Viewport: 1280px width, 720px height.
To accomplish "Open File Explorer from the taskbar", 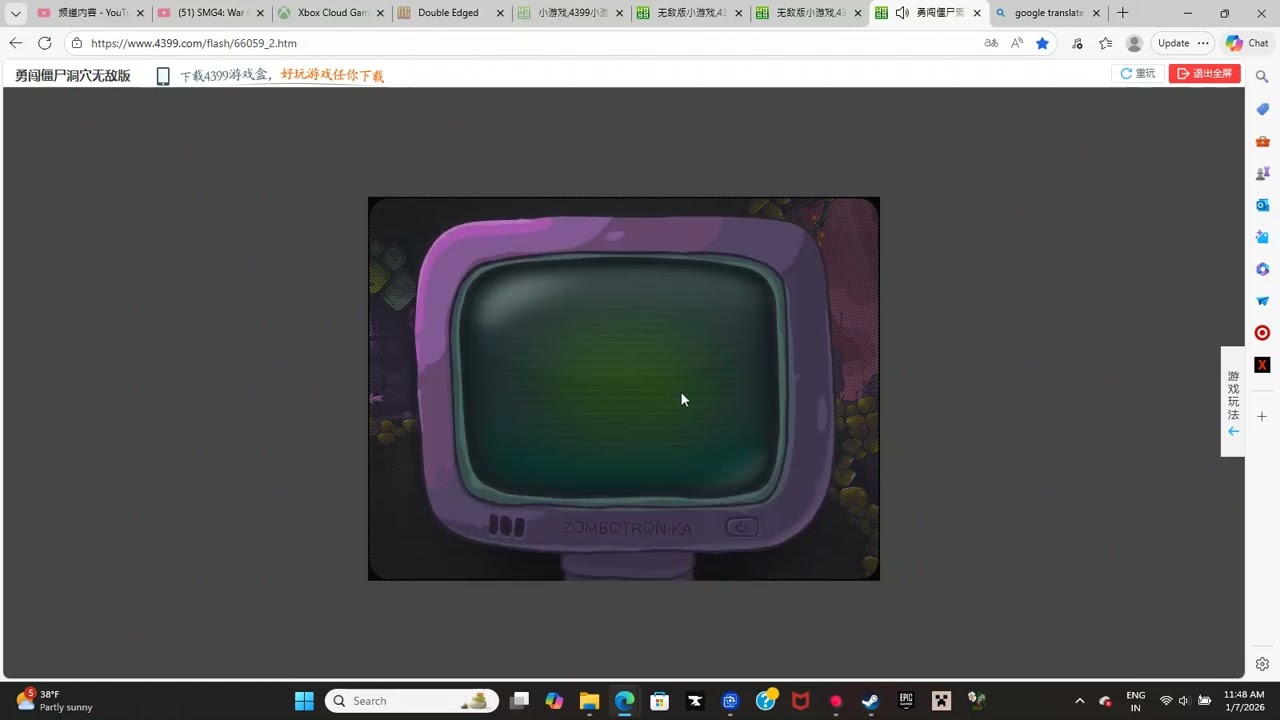I will [x=589, y=701].
